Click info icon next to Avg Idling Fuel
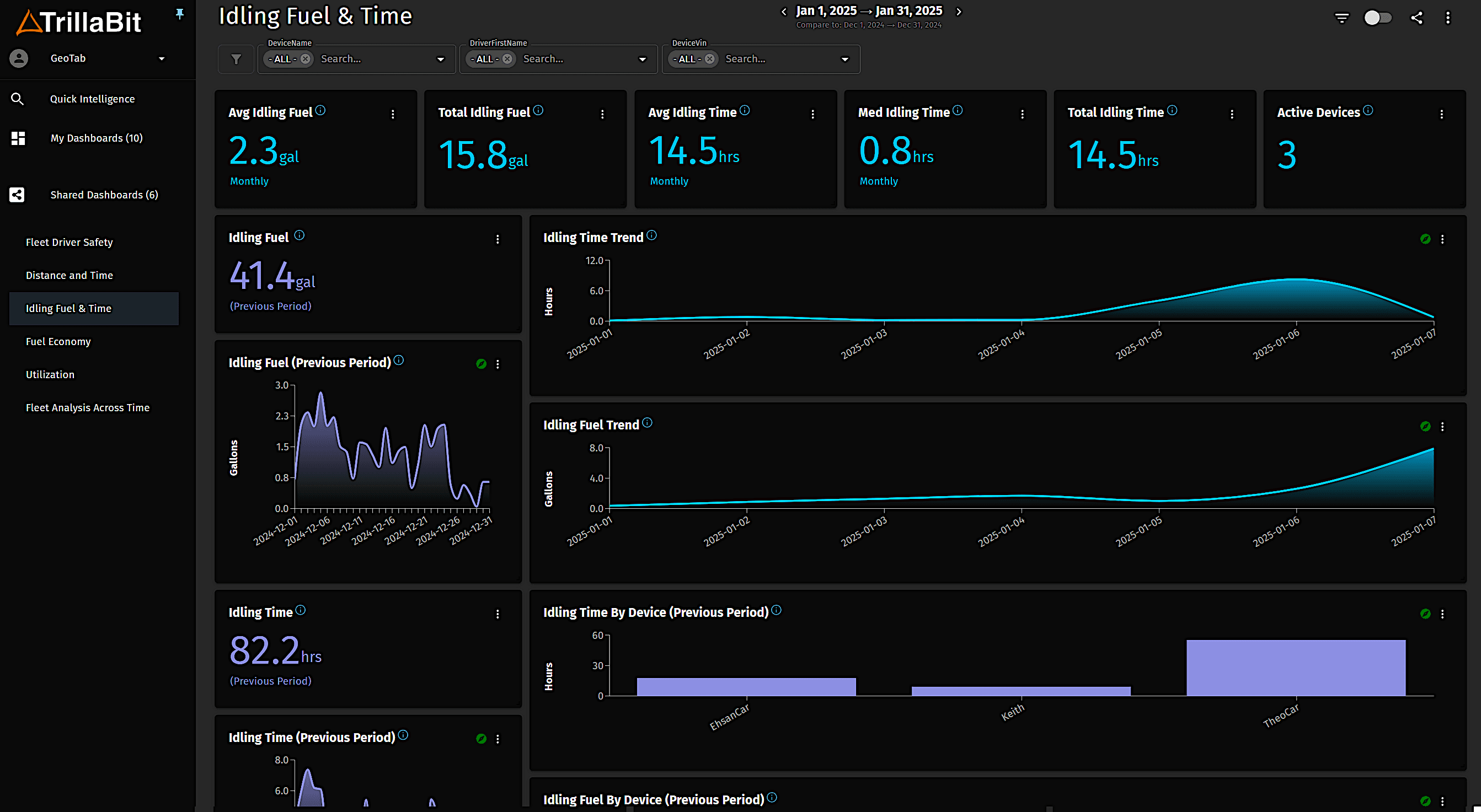This screenshot has height=812, width=1481. [x=320, y=110]
